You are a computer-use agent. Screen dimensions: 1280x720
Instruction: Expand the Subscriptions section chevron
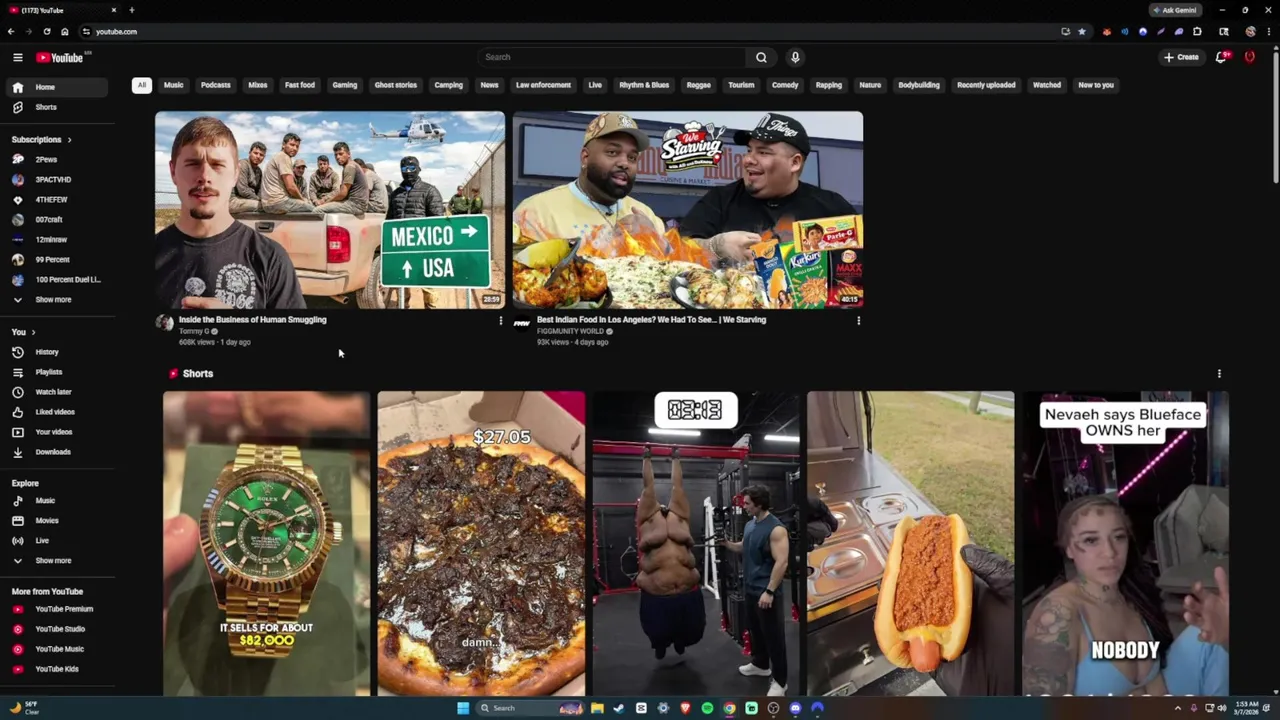[69, 139]
